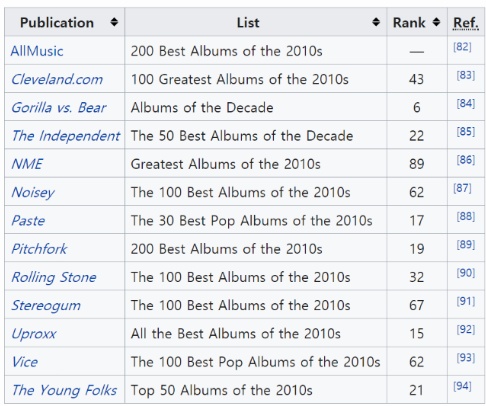Image resolution: width=486 pixels, height=406 pixels.
Task: Sort table by Rank column arrows
Action: pyautogui.click(x=436, y=22)
